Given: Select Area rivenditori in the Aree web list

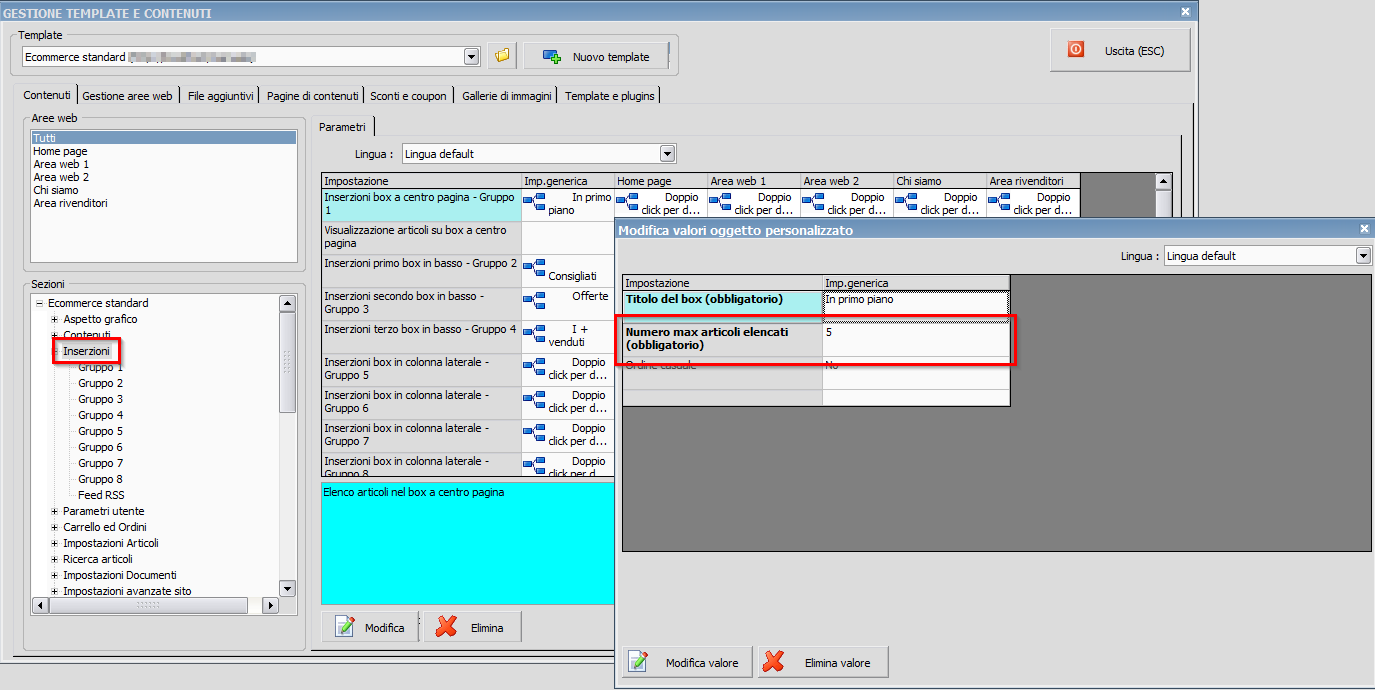Looking at the screenshot, I should (70, 203).
